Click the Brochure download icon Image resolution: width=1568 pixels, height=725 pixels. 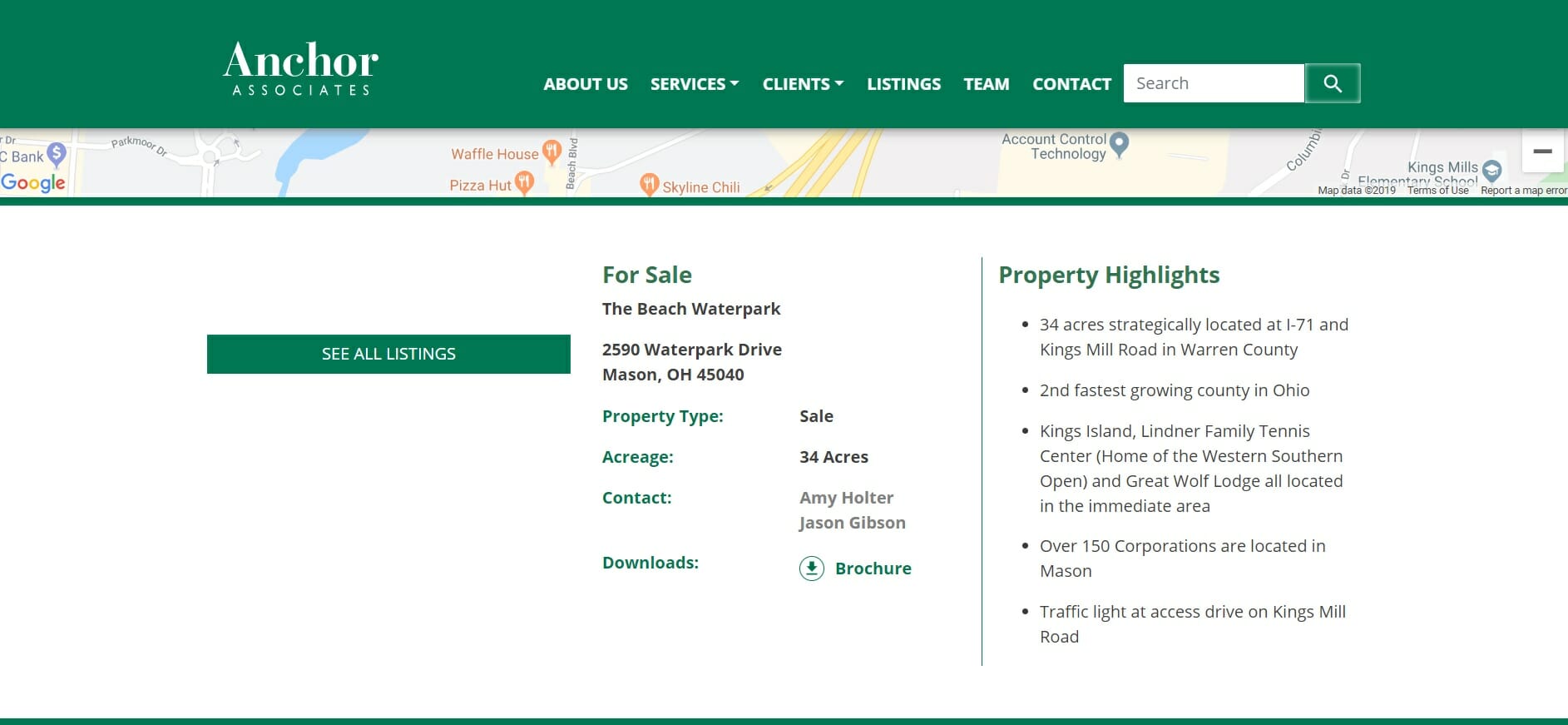click(811, 569)
